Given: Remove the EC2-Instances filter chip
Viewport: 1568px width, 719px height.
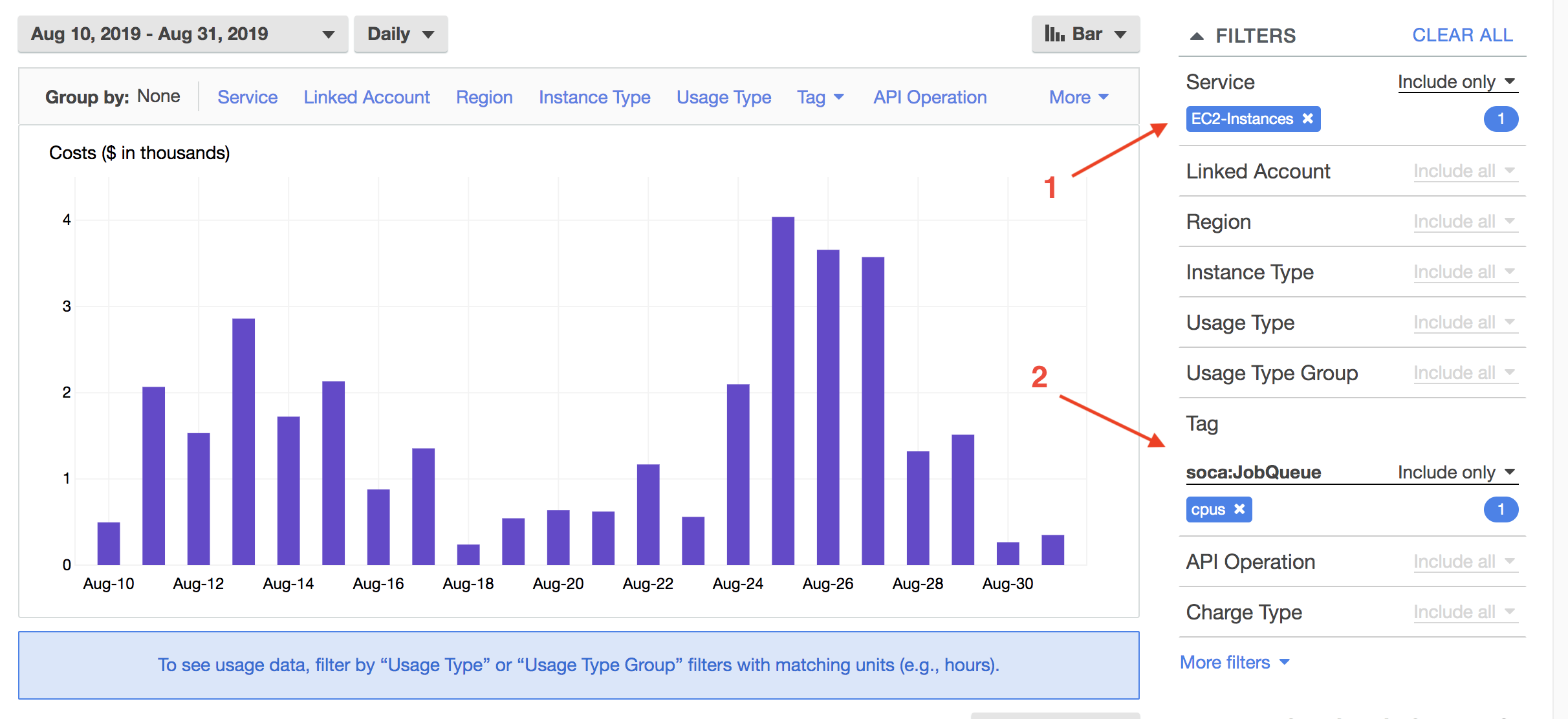Looking at the screenshot, I should click(1307, 119).
